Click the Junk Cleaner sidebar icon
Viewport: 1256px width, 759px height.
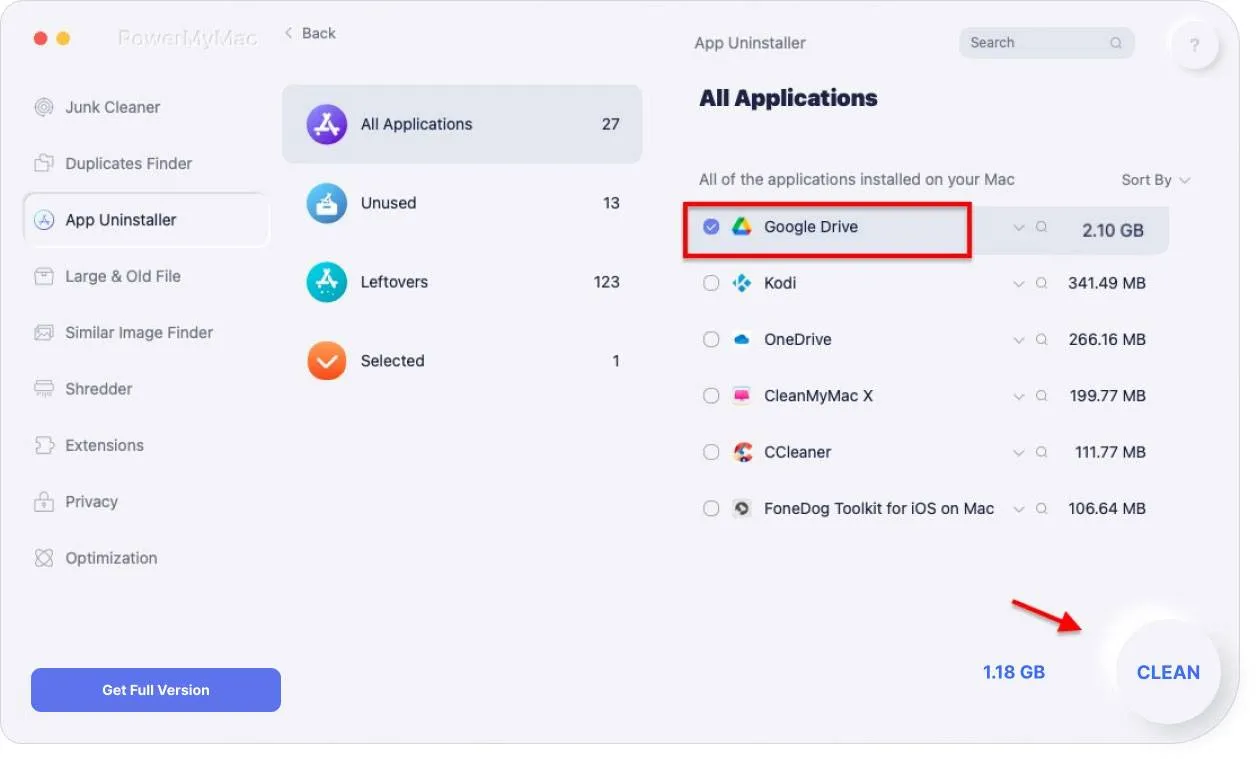click(44, 108)
